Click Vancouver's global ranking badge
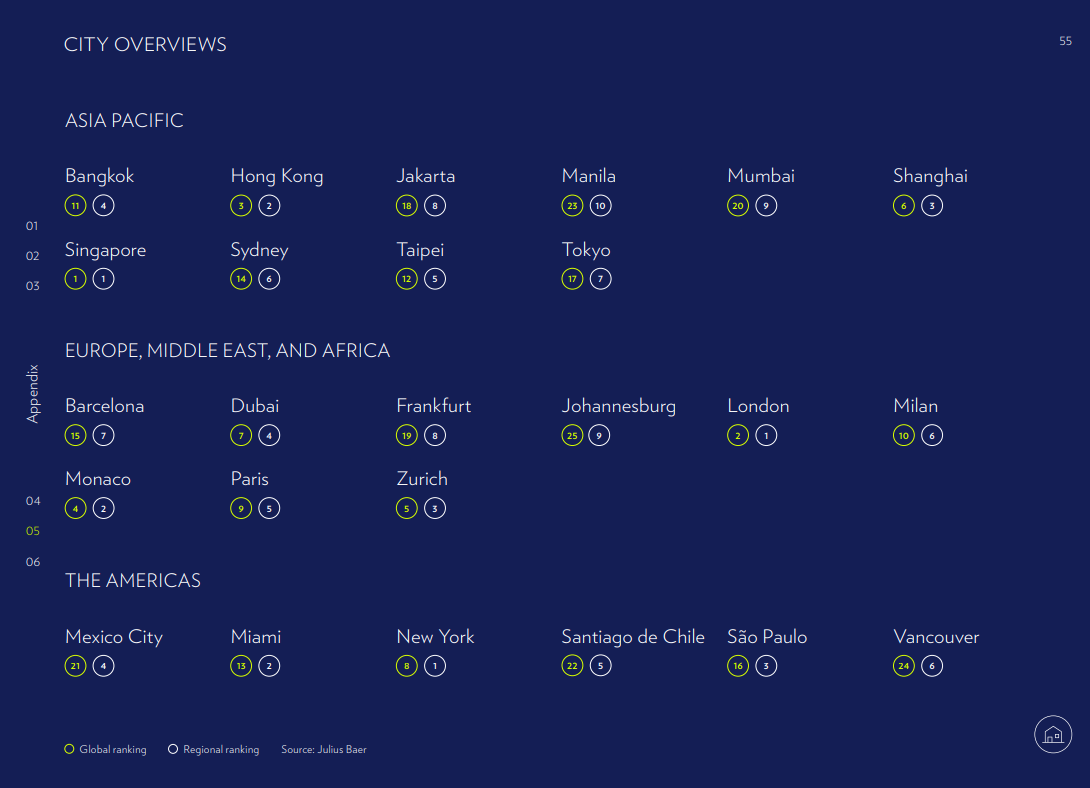 tap(904, 666)
